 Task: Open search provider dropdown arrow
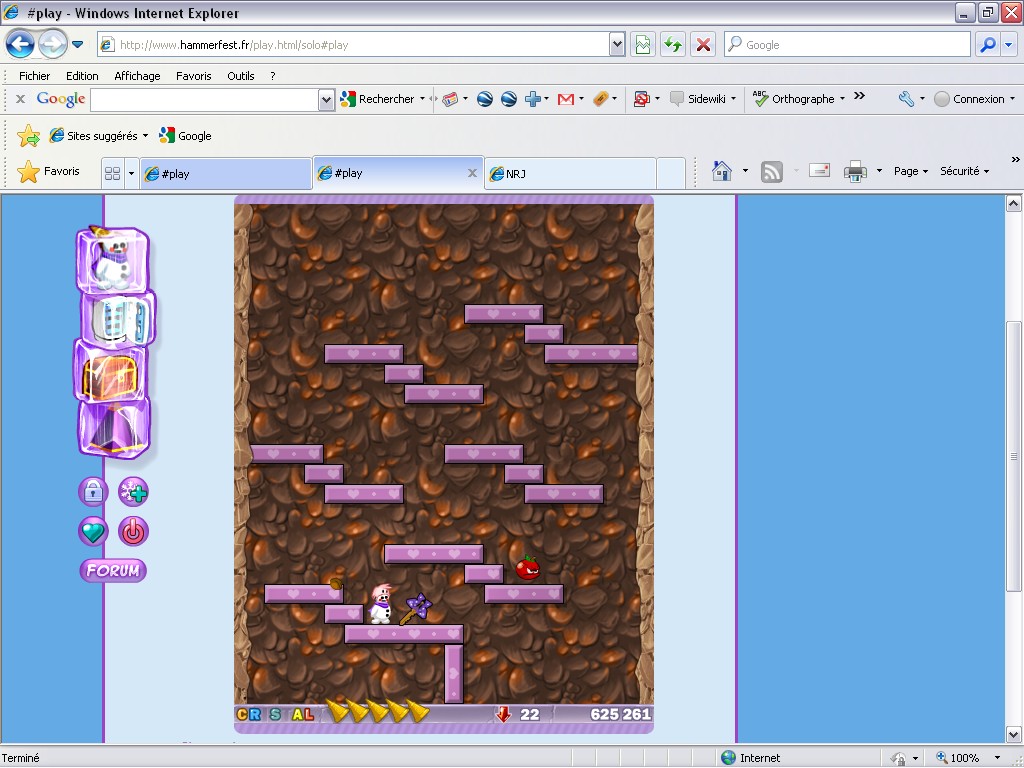[1009, 44]
